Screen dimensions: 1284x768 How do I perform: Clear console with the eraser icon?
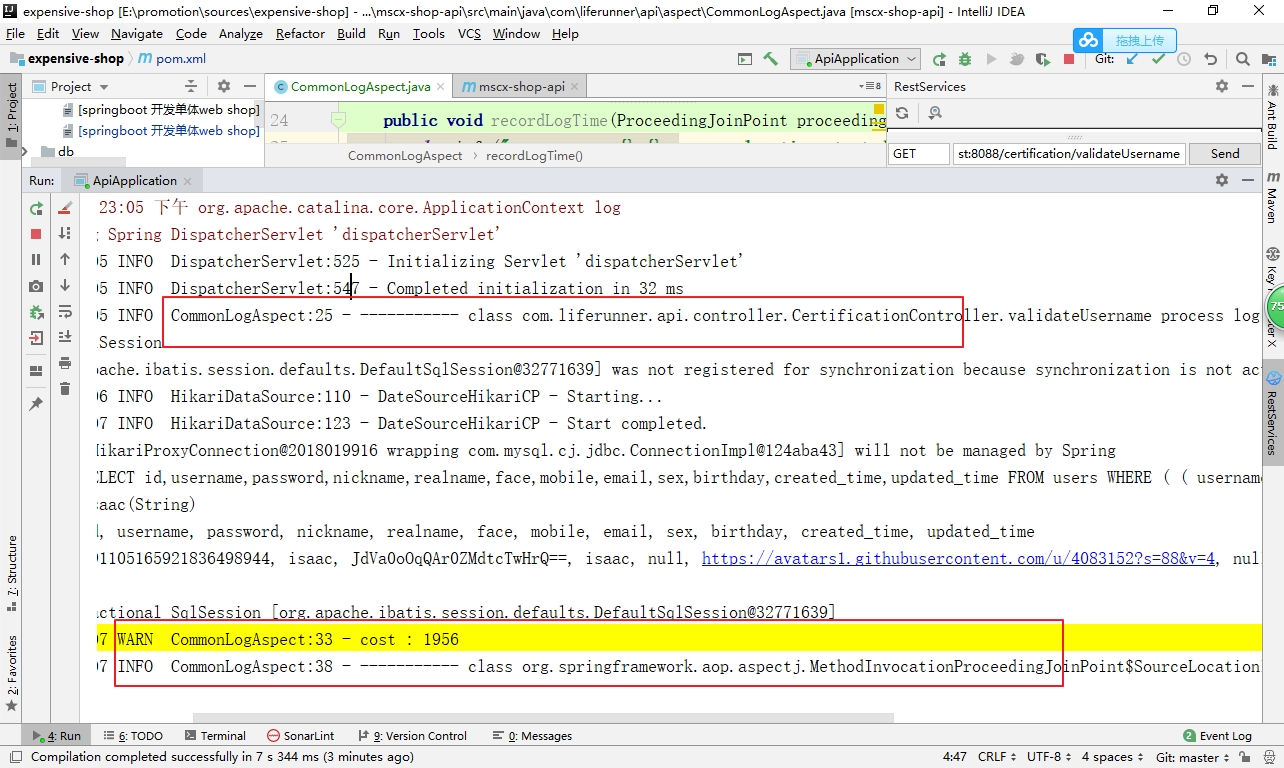click(65, 208)
